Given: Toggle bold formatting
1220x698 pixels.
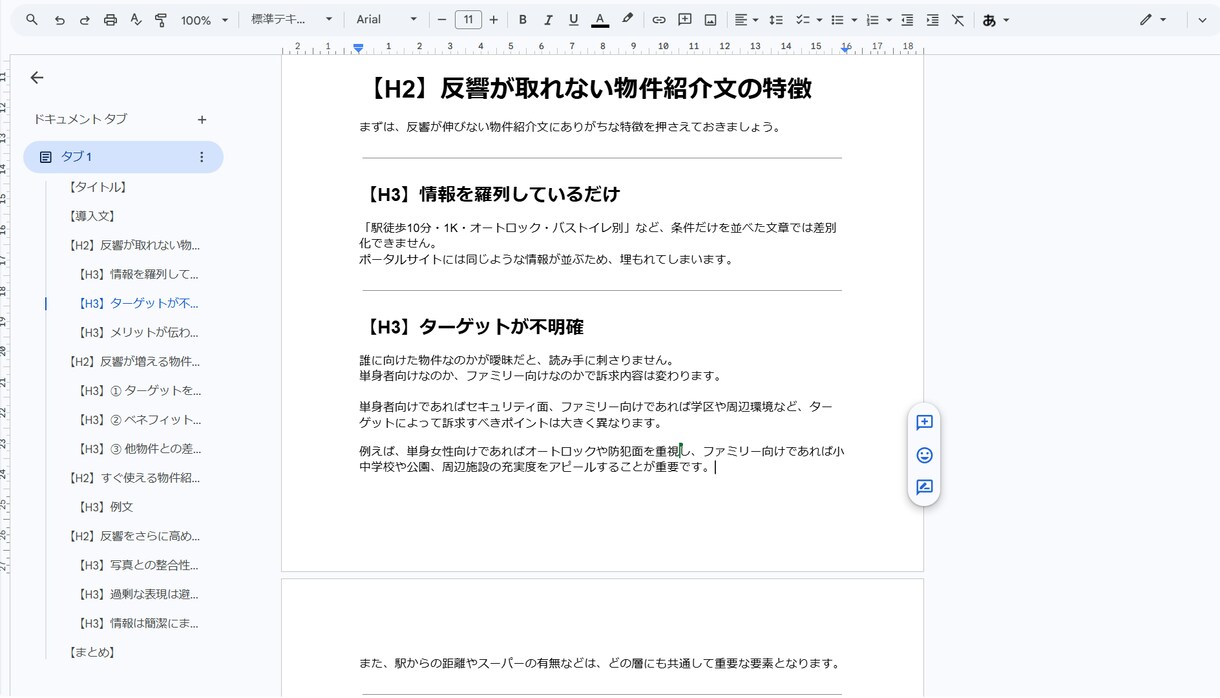Looking at the screenshot, I should [x=522, y=20].
